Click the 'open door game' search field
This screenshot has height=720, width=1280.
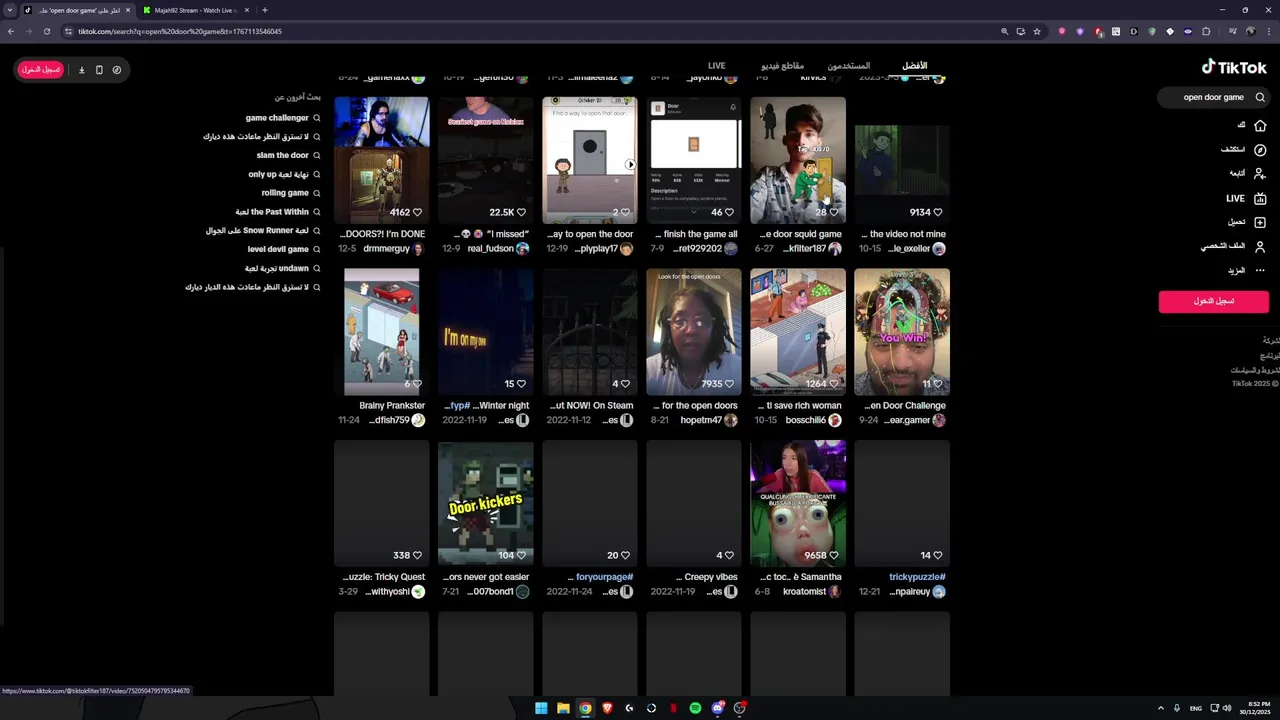[x=1212, y=97]
